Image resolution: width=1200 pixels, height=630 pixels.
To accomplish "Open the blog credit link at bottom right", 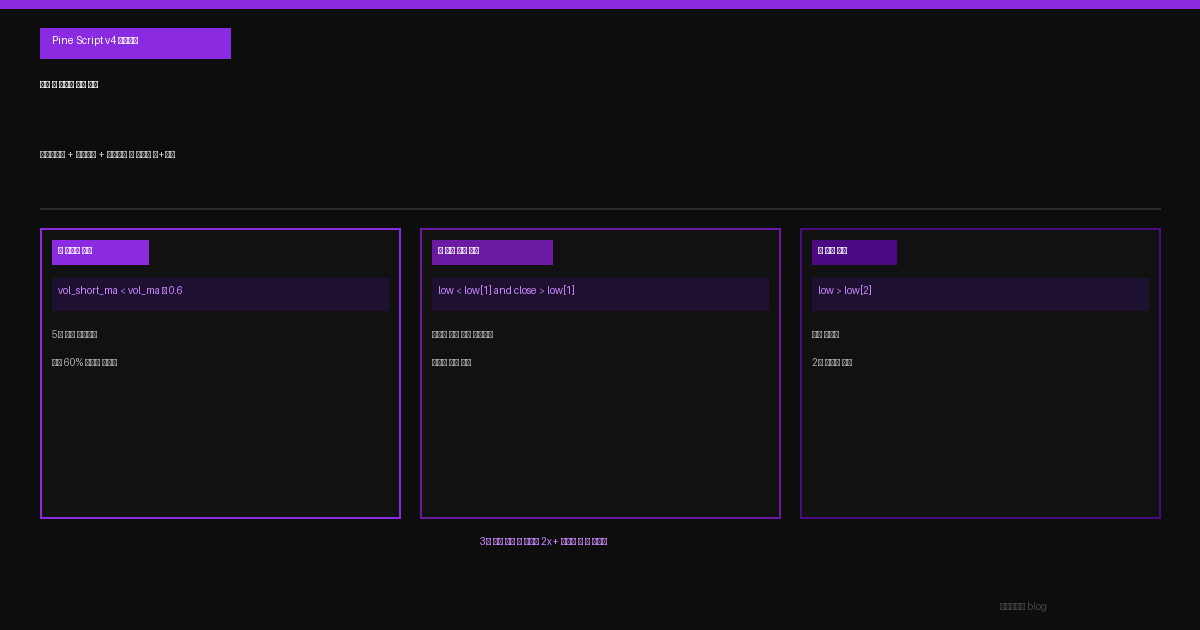I will pyautogui.click(x=1023, y=607).
